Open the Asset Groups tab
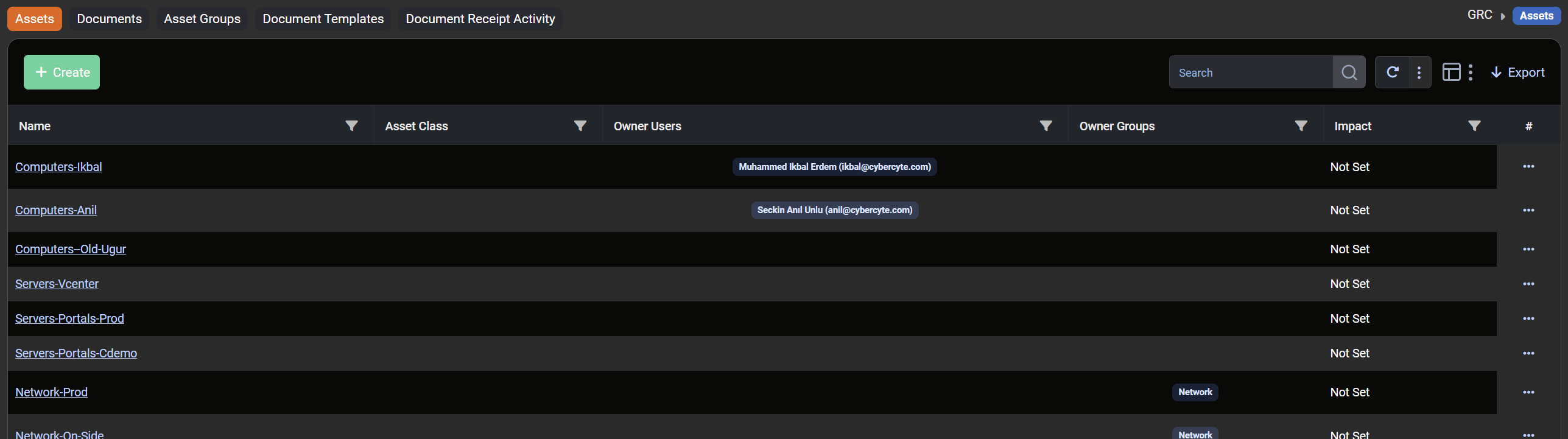The image size is (1568, 439). [x=202, y=19]
